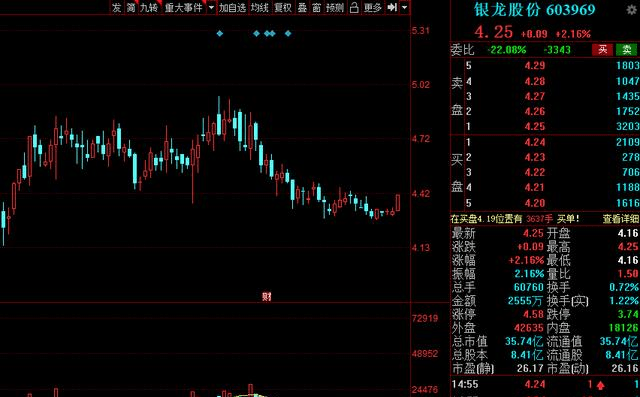Toggle the 九转 indicator
Screen dimensions: 640x397
149,7
